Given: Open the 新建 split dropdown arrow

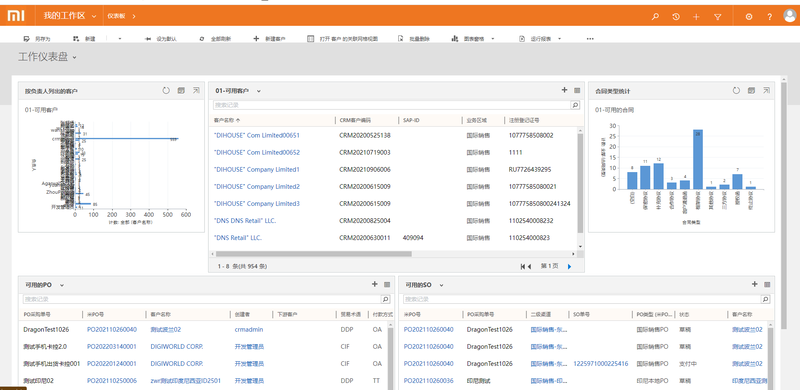Looking at the screenshot, I should click(119, 39).
